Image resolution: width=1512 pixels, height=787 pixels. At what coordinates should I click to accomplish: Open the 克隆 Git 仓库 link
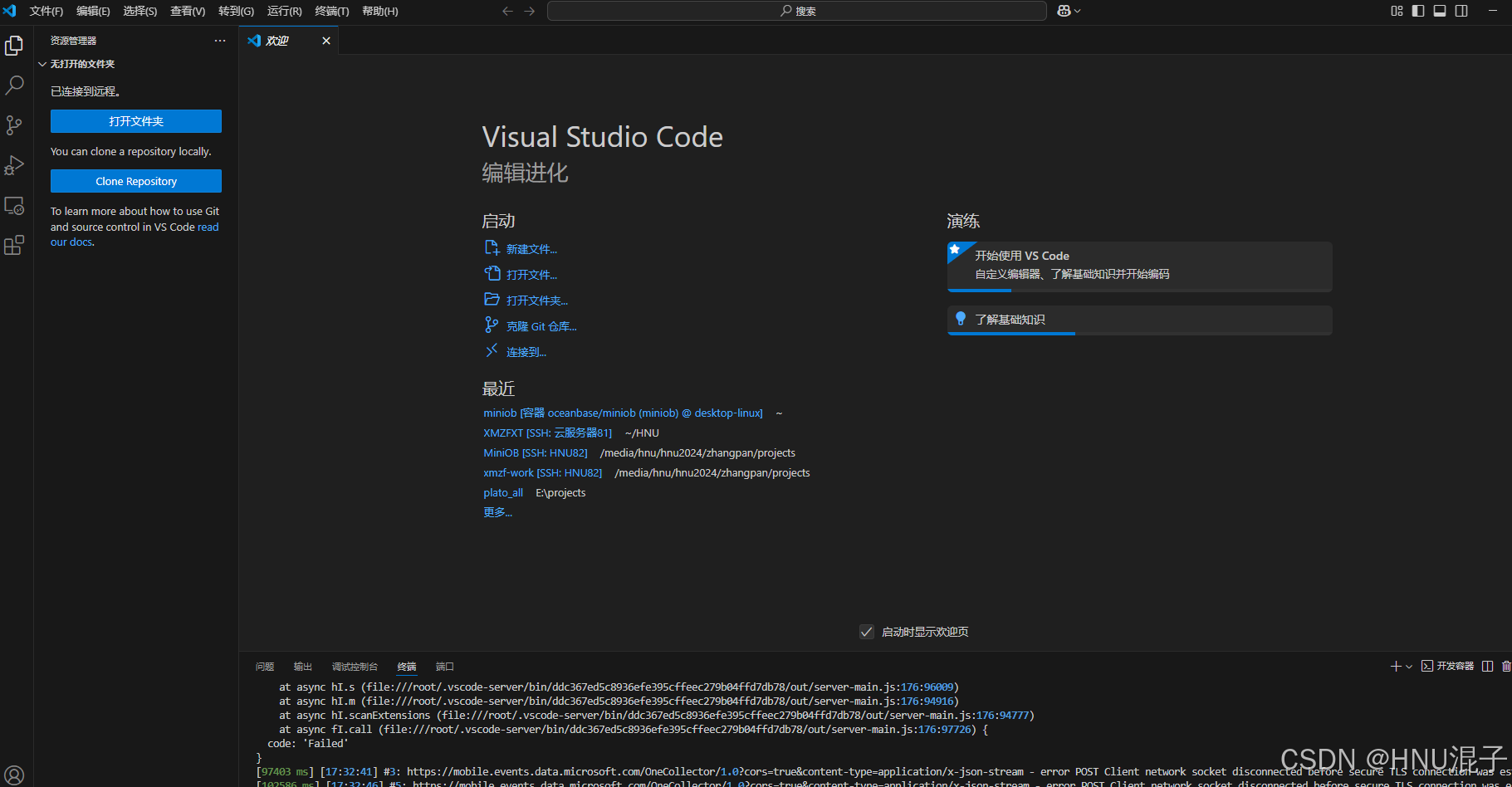click(541, 325)
